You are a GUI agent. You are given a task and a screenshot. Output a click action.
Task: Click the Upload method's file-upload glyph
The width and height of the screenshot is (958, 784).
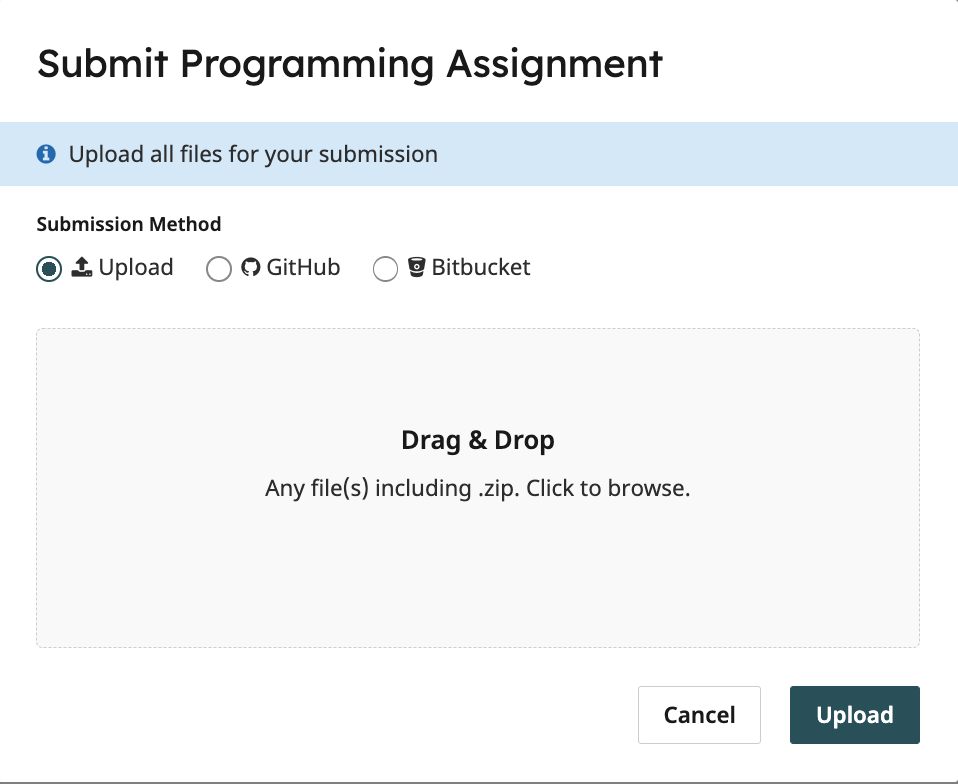pyautogui.click(x=81, y=267)
